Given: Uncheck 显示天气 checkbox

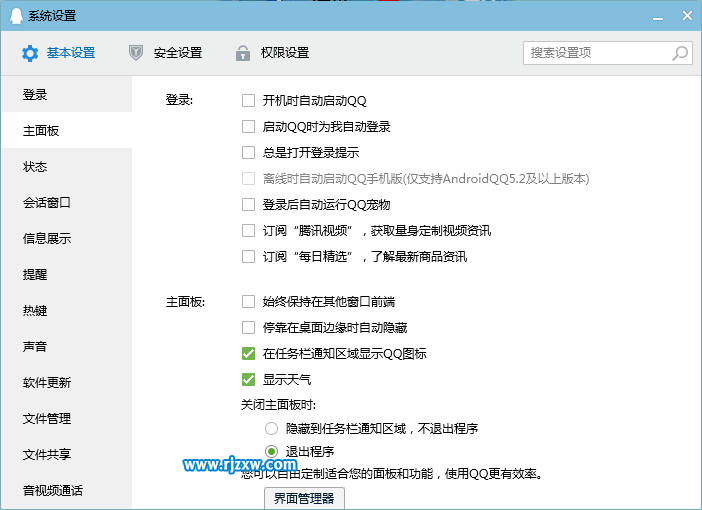Looking at the screenshot, I should 248,380.
